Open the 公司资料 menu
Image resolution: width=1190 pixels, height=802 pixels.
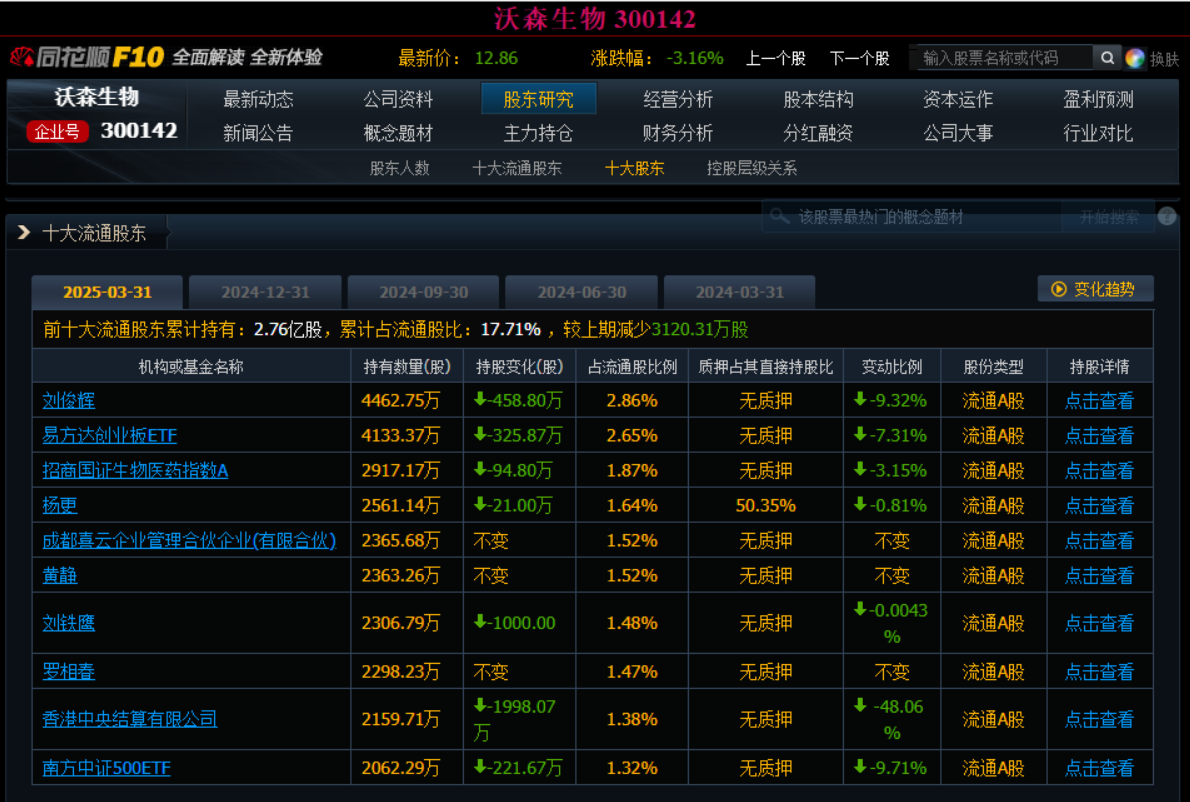(x=398, y=99)
